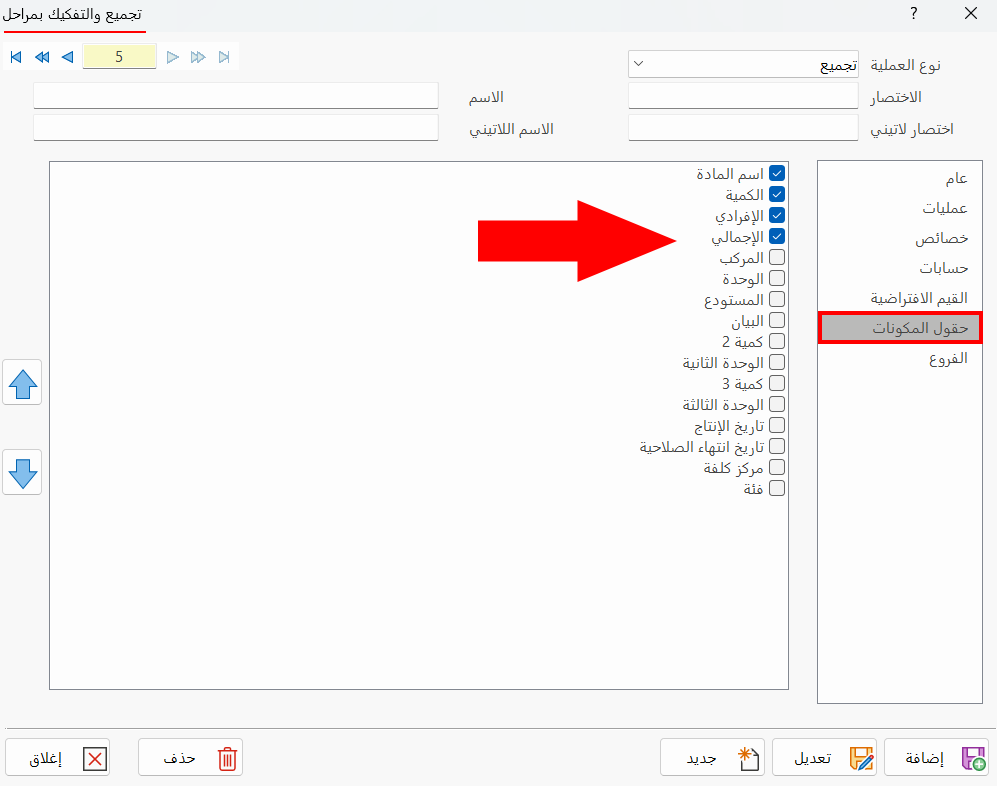The image size is (997, 786).
Task: Enable the البيان checkbox
Action: [776, 320]
